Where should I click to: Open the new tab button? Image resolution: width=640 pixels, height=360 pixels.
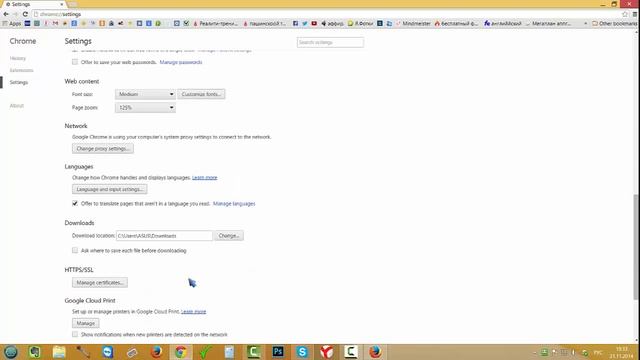73,4
